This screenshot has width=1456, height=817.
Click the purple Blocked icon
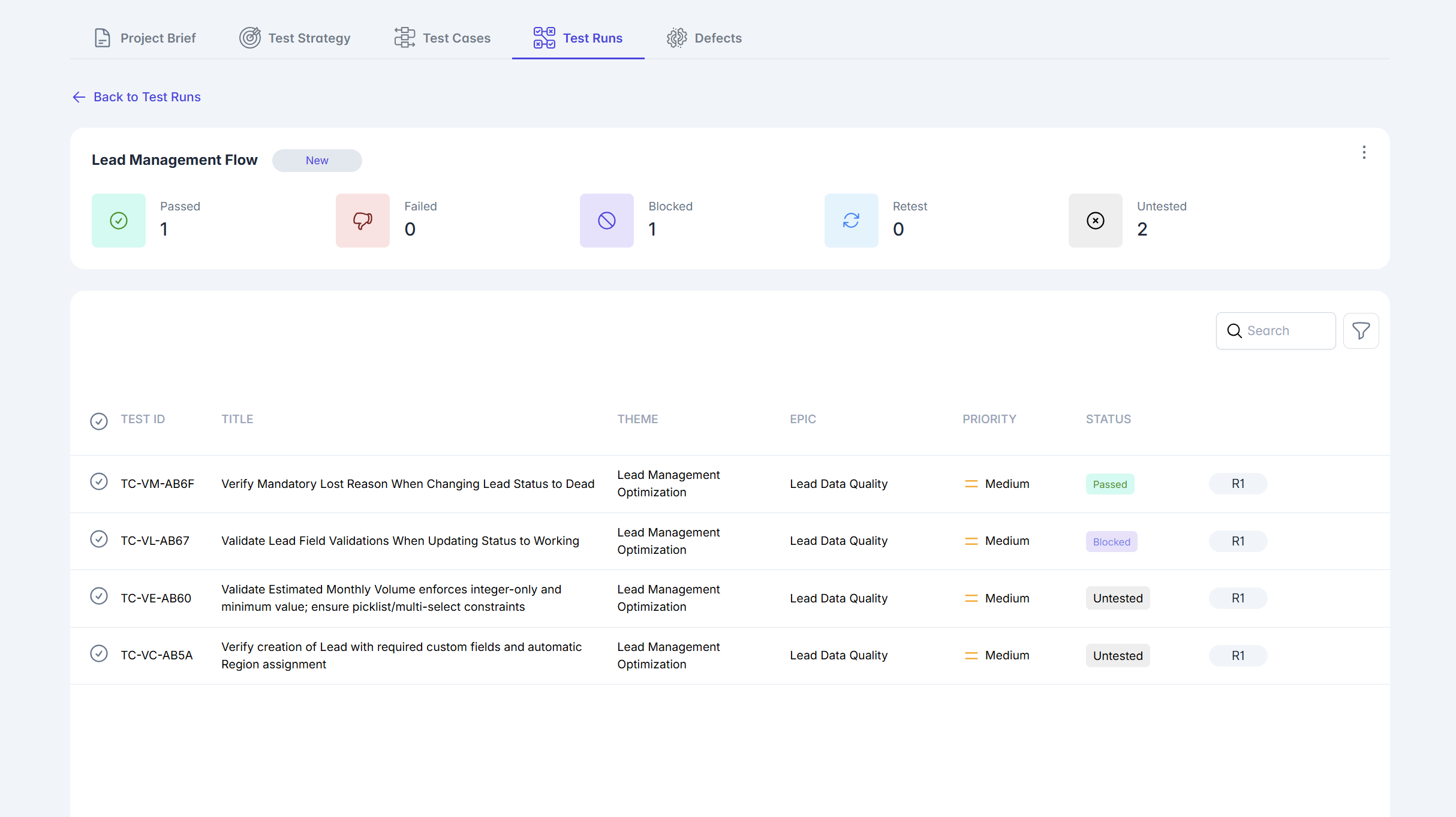tap(607, 221)
